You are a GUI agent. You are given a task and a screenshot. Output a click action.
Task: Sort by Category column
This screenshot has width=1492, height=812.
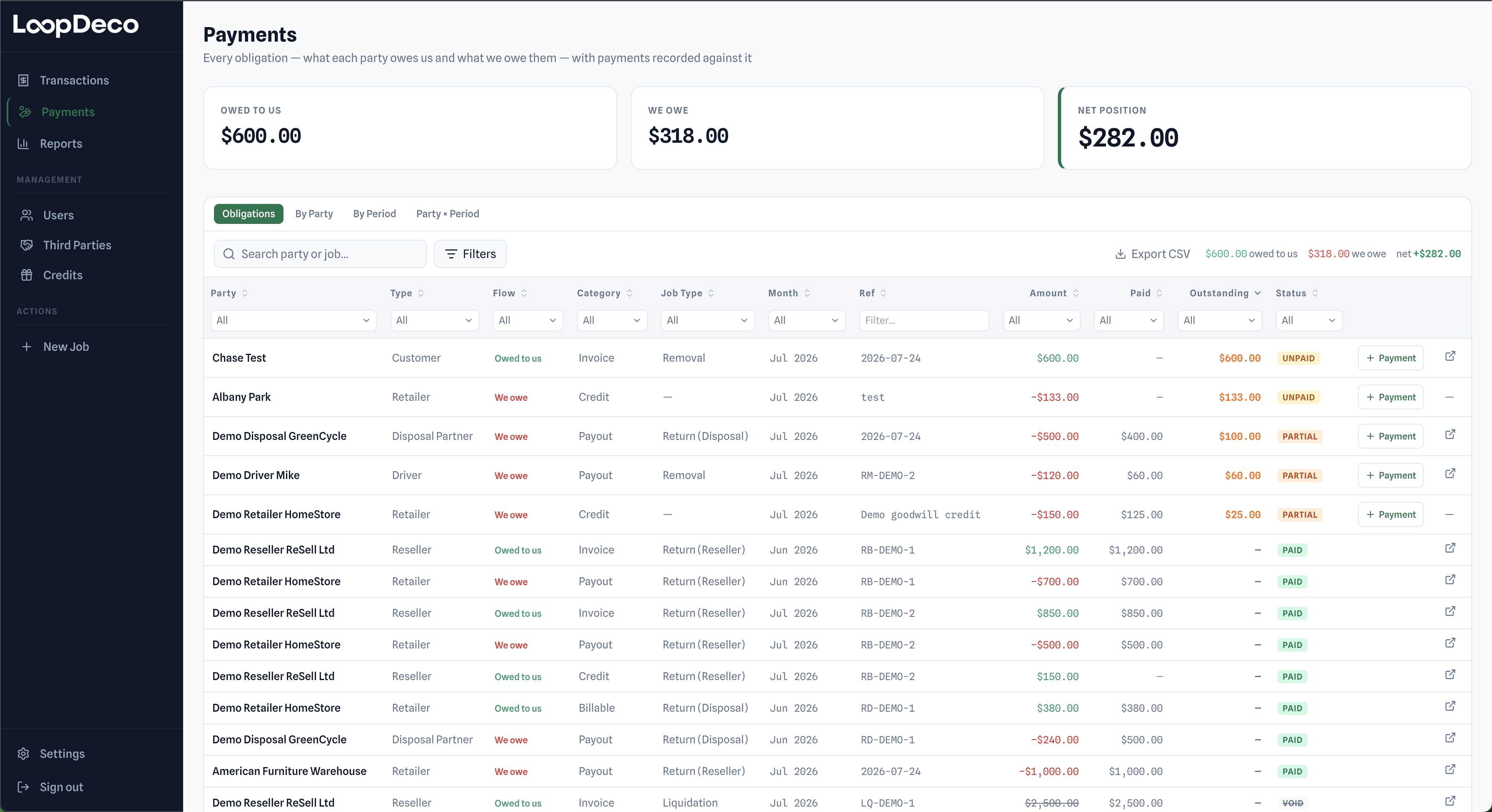(605, 293)
